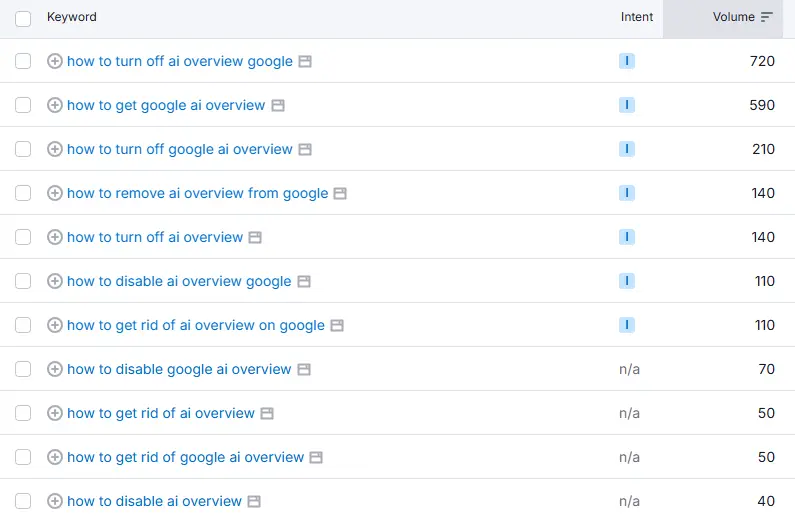Check the box for 'how to get rid of ai overview on google'
The height and width of the screenshot is (522, 795).
23,325
